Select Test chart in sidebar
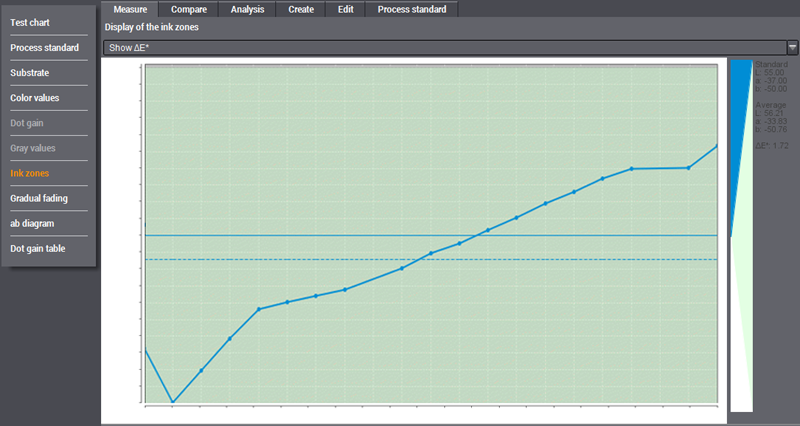 click(30, 22)
